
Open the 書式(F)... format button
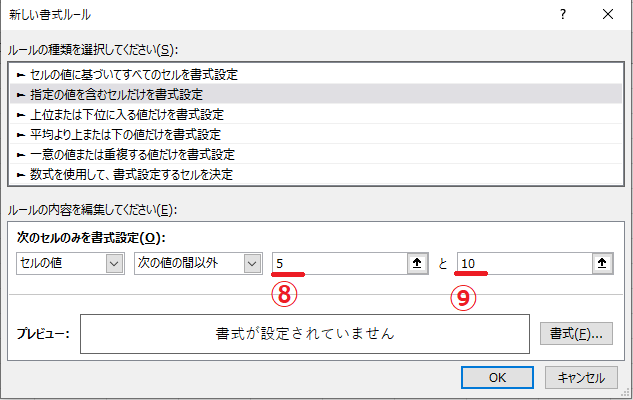pyautogui.click(x=576, y=333)
